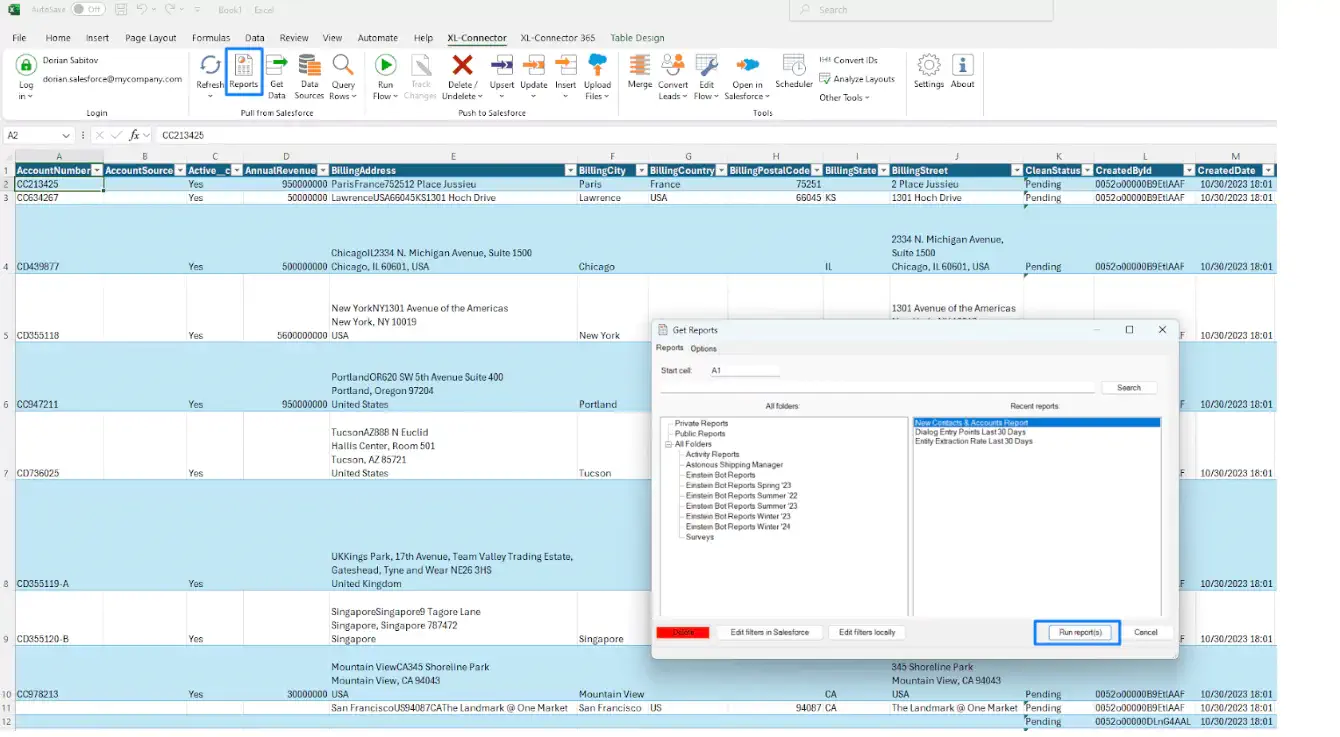This screenshot has width=1340, height=737.
Task: Click the insert function fx icon
Action: (134, 135)
